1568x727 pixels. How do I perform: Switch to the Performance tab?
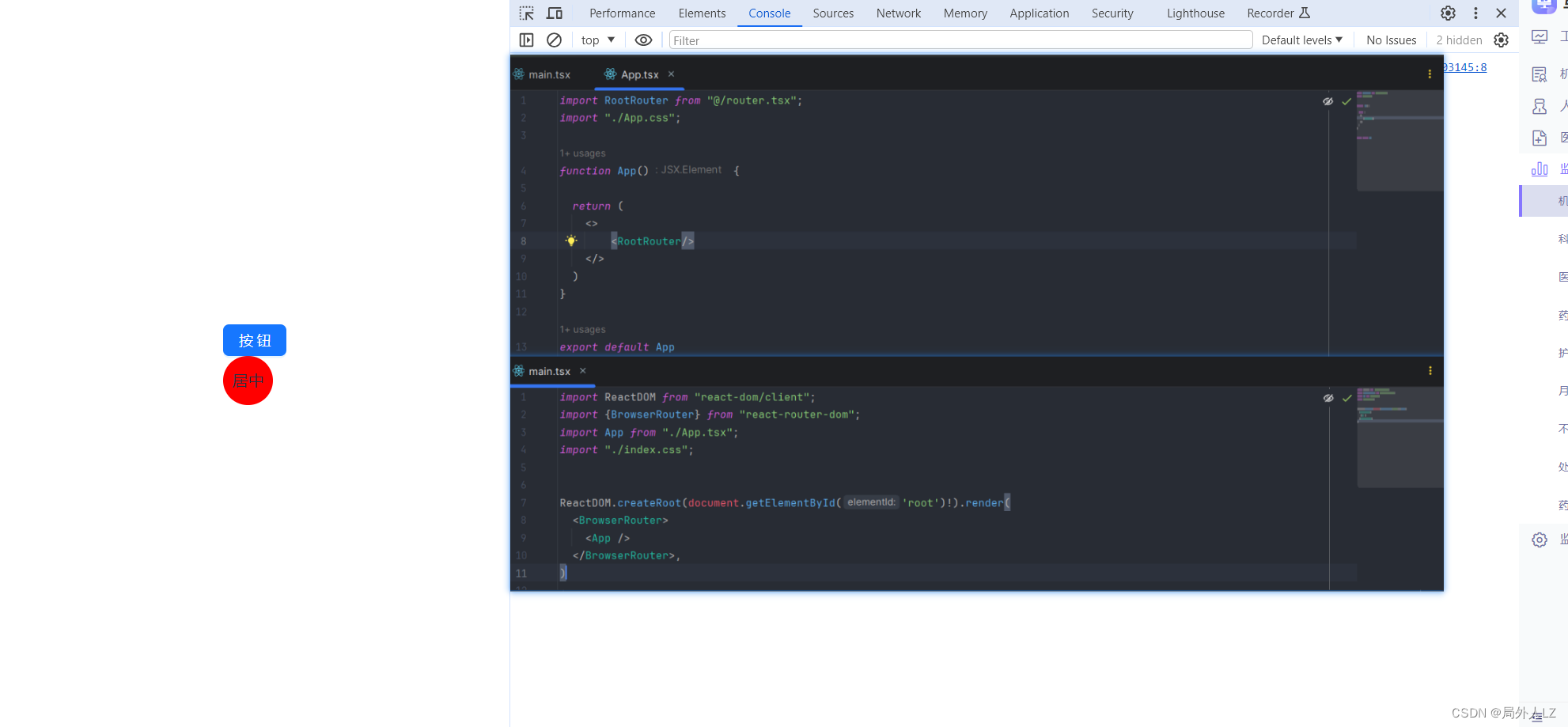(622, 13)
